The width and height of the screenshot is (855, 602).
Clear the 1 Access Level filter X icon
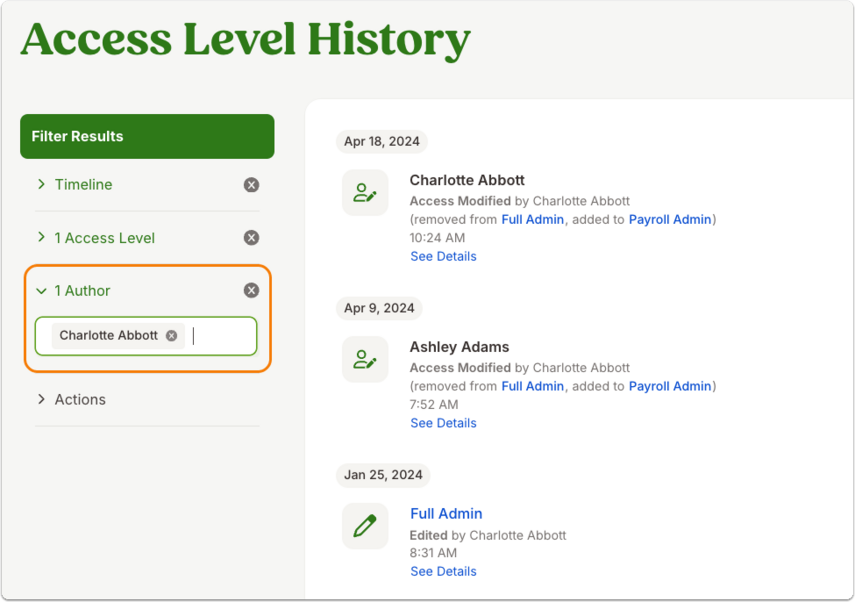pos(251,238)
